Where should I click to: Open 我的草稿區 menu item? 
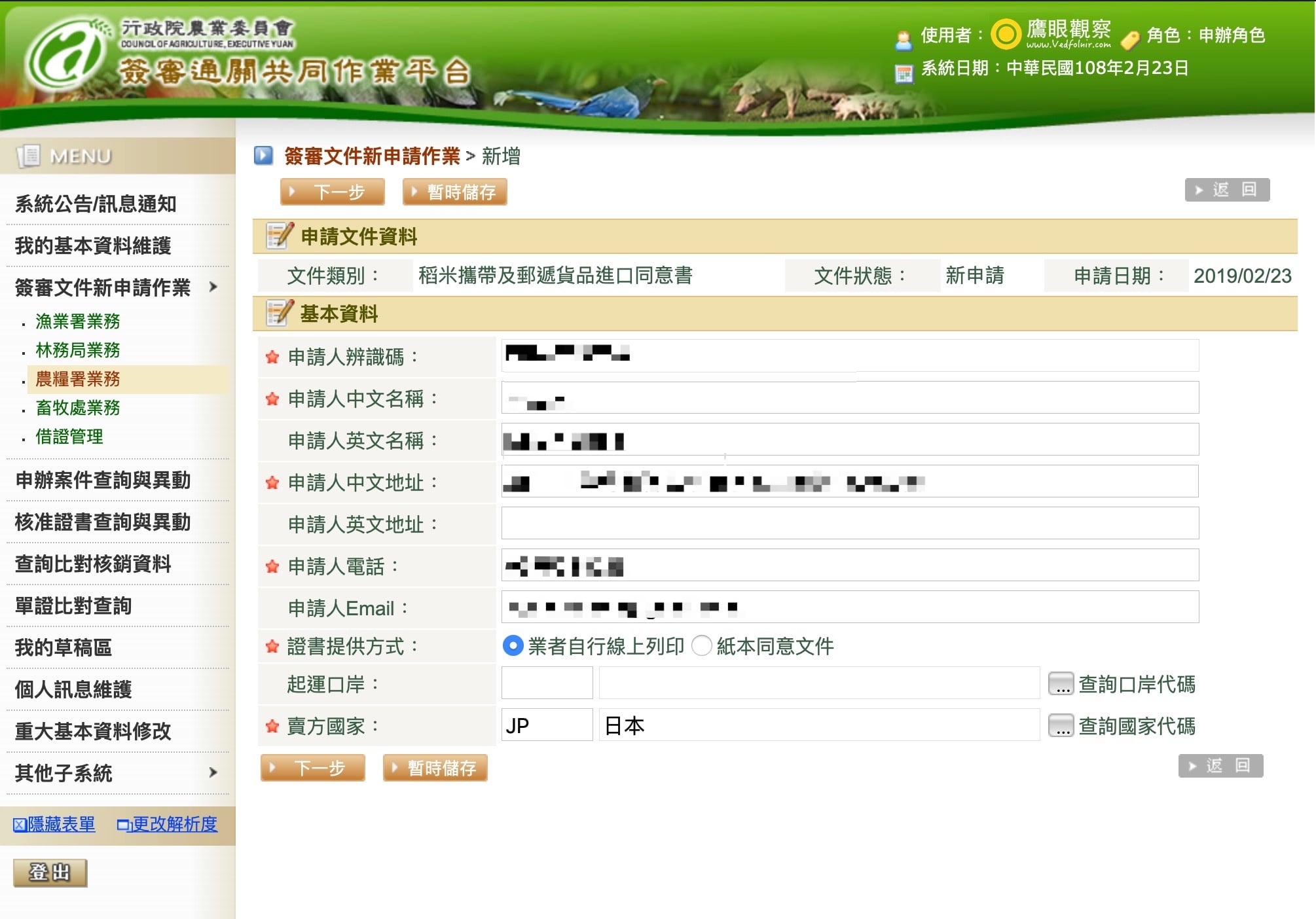pyautogui.click(x=64, y=647)
